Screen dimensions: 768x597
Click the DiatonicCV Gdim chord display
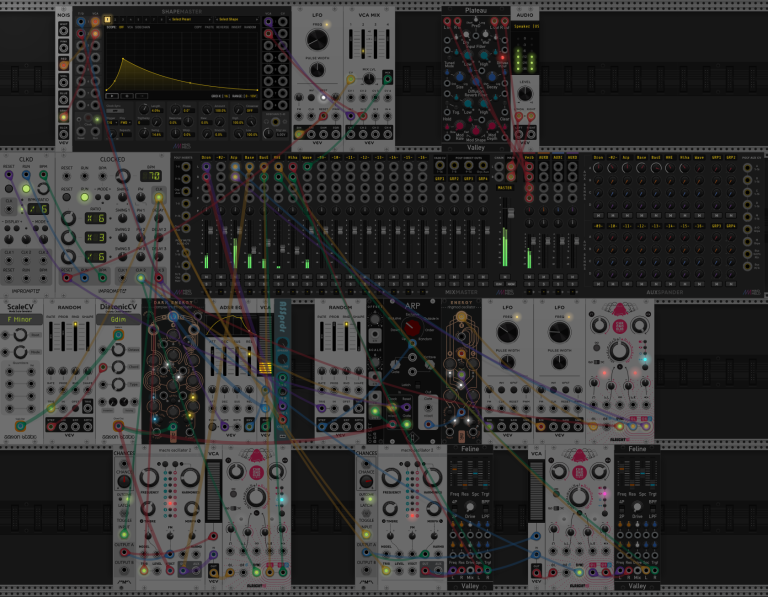tap(118, 319)
